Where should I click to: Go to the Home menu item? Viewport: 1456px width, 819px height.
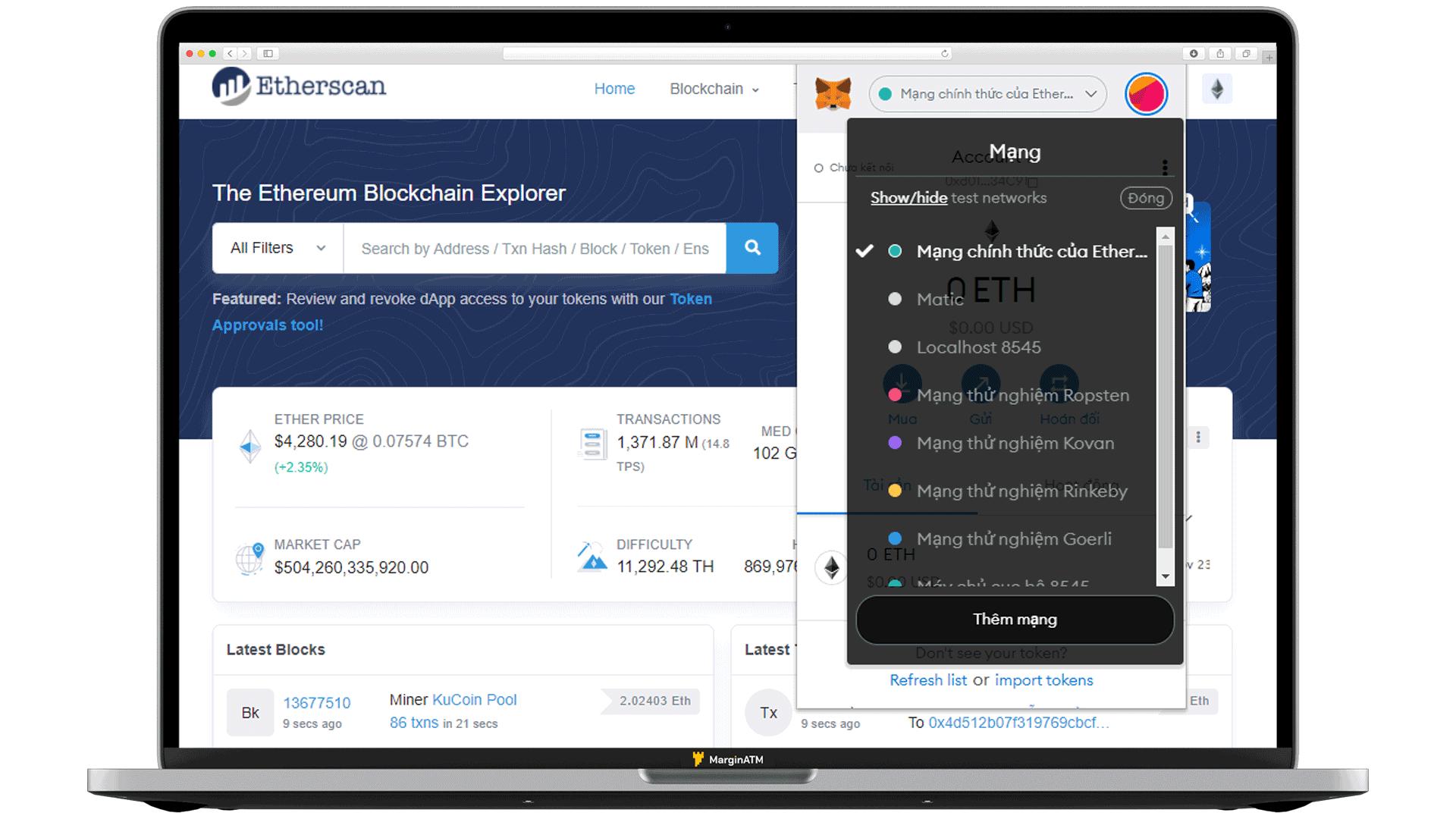614,89
